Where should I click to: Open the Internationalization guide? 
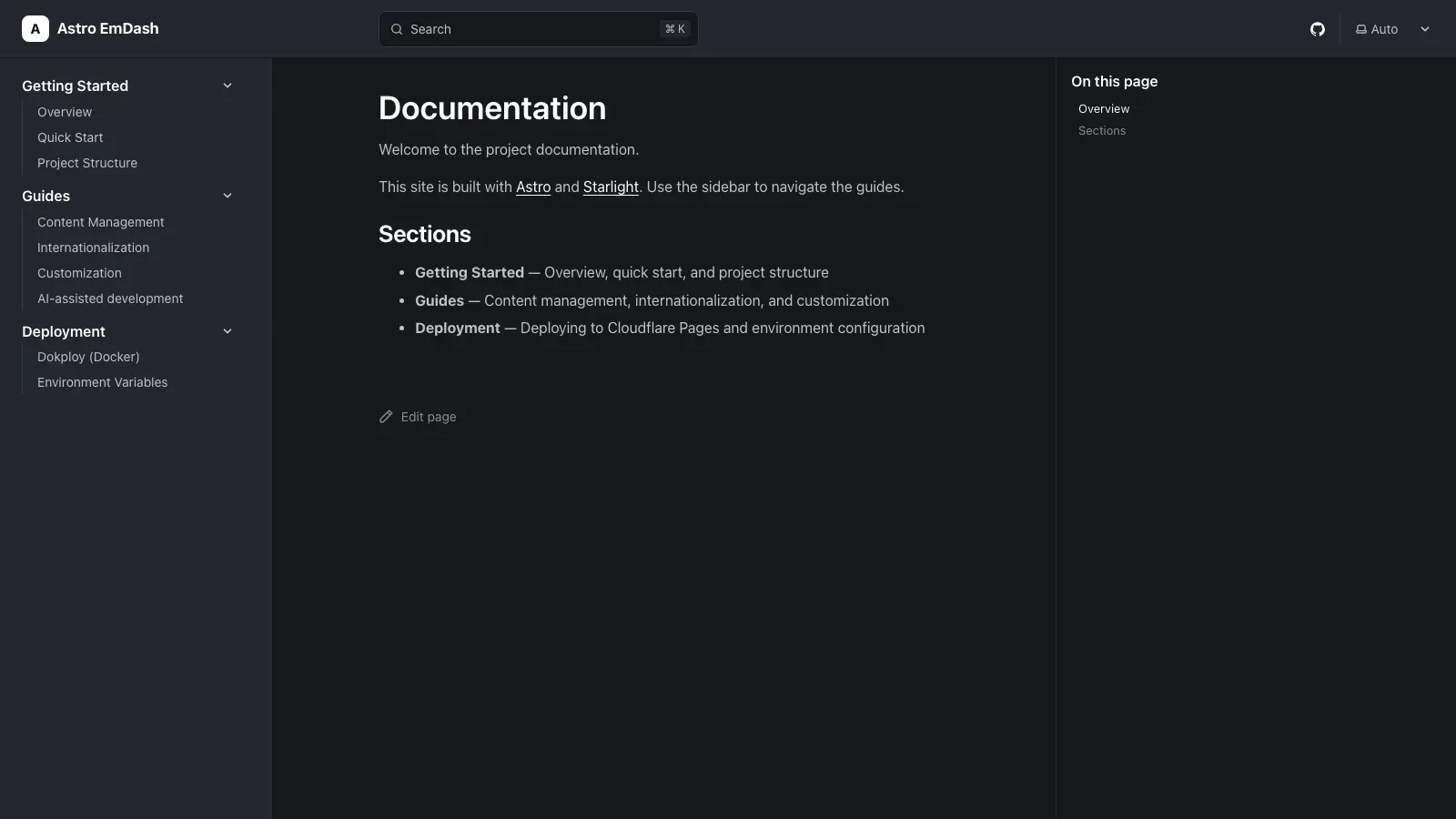tap(93, 248)
